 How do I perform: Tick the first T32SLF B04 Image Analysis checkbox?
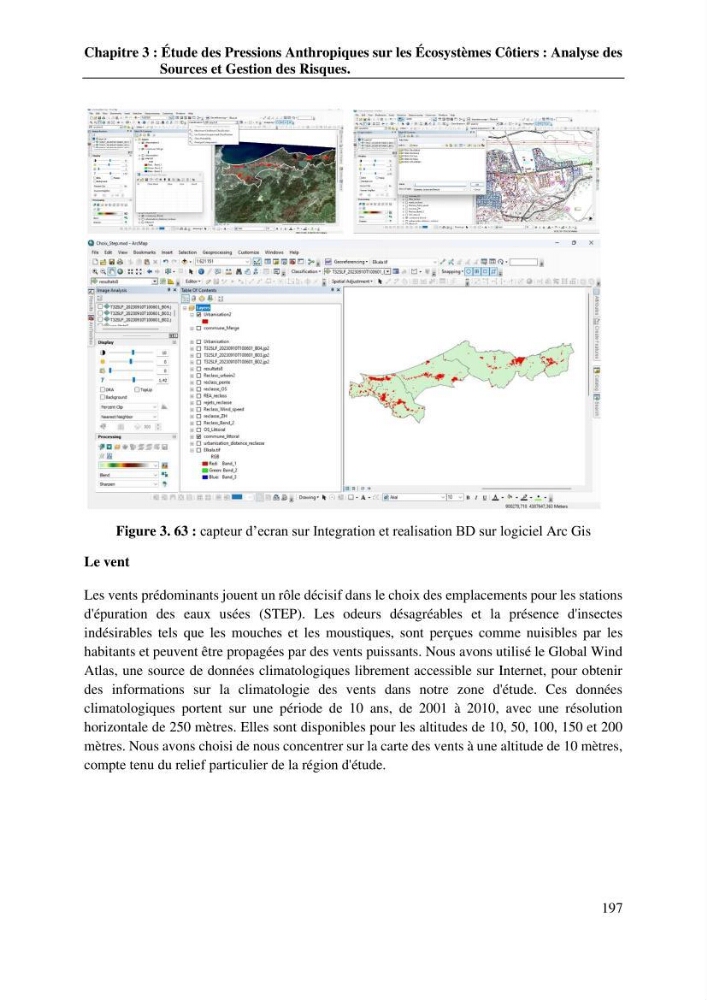[x=100, y=307]
